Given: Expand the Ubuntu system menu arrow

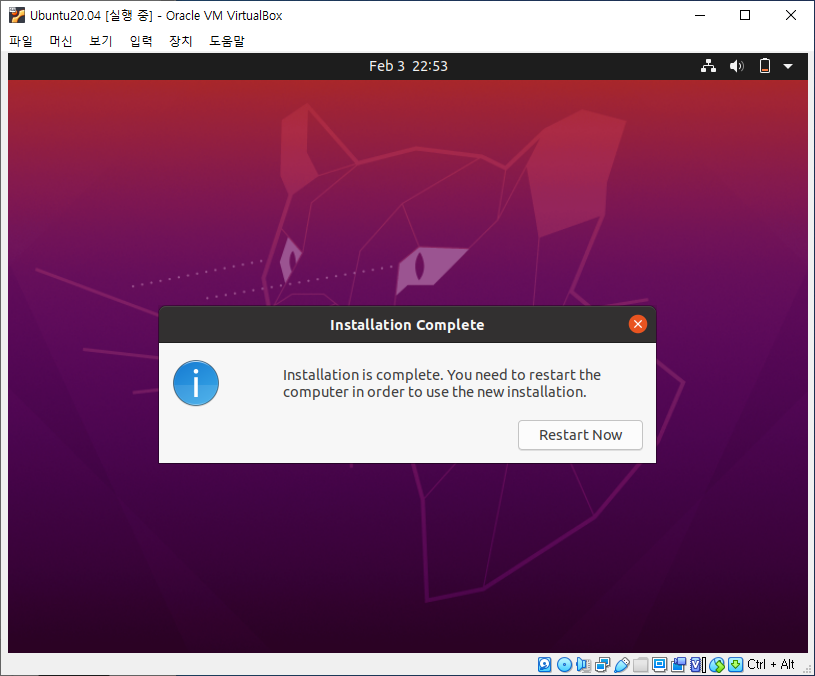Looking at the screenshot, I should click(x=788, y=67).
